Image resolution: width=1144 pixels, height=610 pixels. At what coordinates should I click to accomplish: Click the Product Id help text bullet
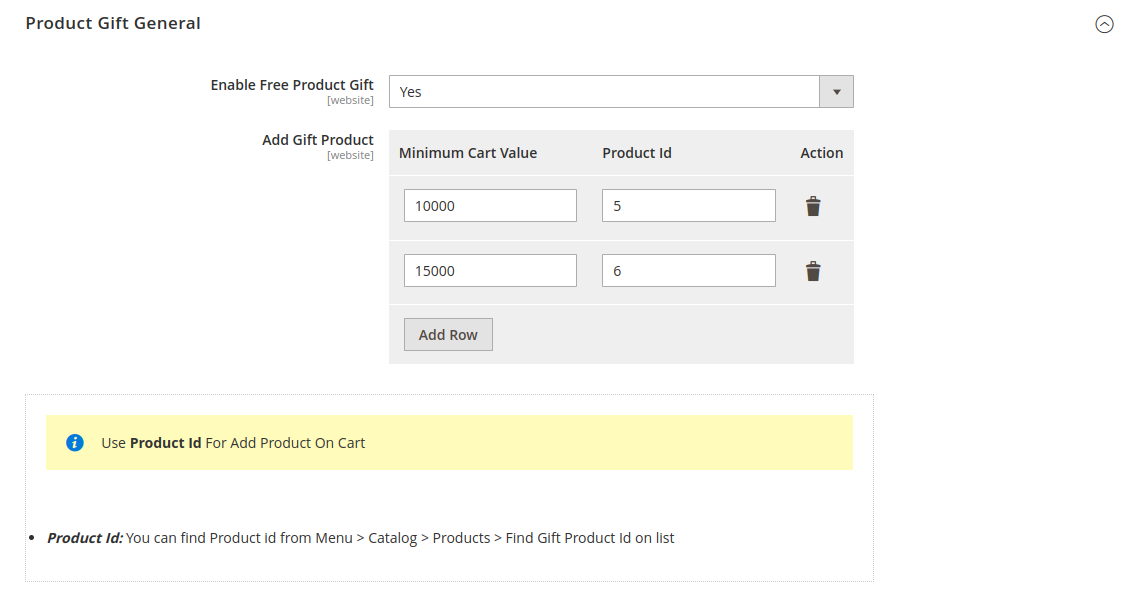[360, 538]
